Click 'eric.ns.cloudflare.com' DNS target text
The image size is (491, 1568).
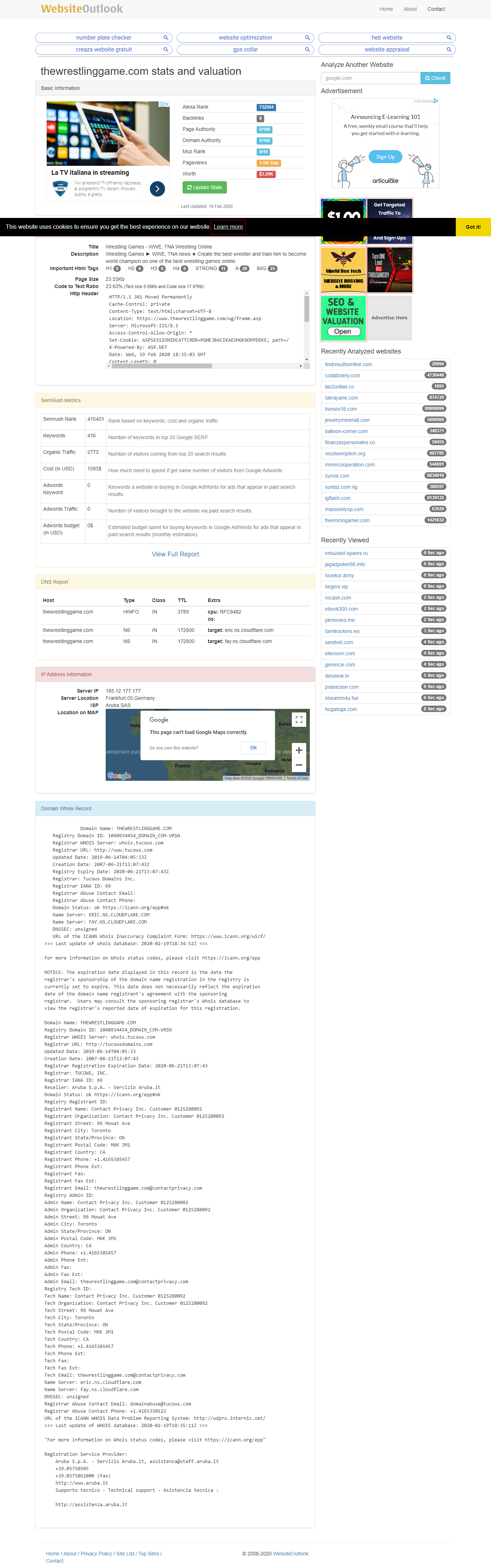(x=249, y=630)
